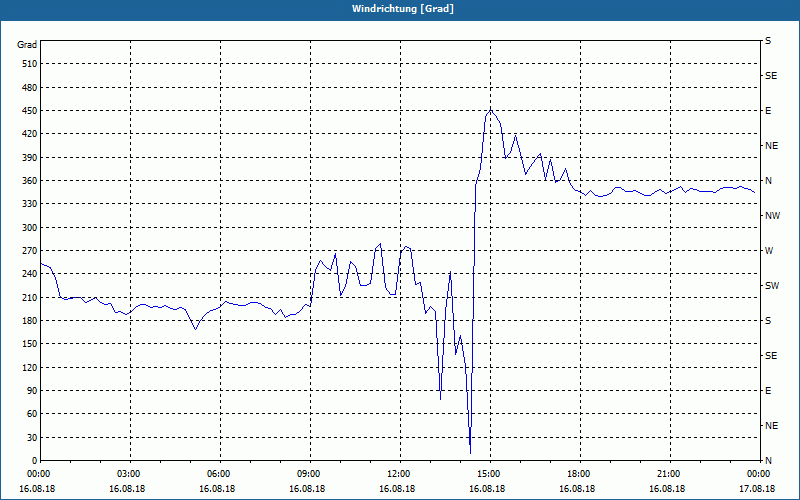Select the "Grad" unit label on the axis
The image size is (800, 500).
[27, 45]
